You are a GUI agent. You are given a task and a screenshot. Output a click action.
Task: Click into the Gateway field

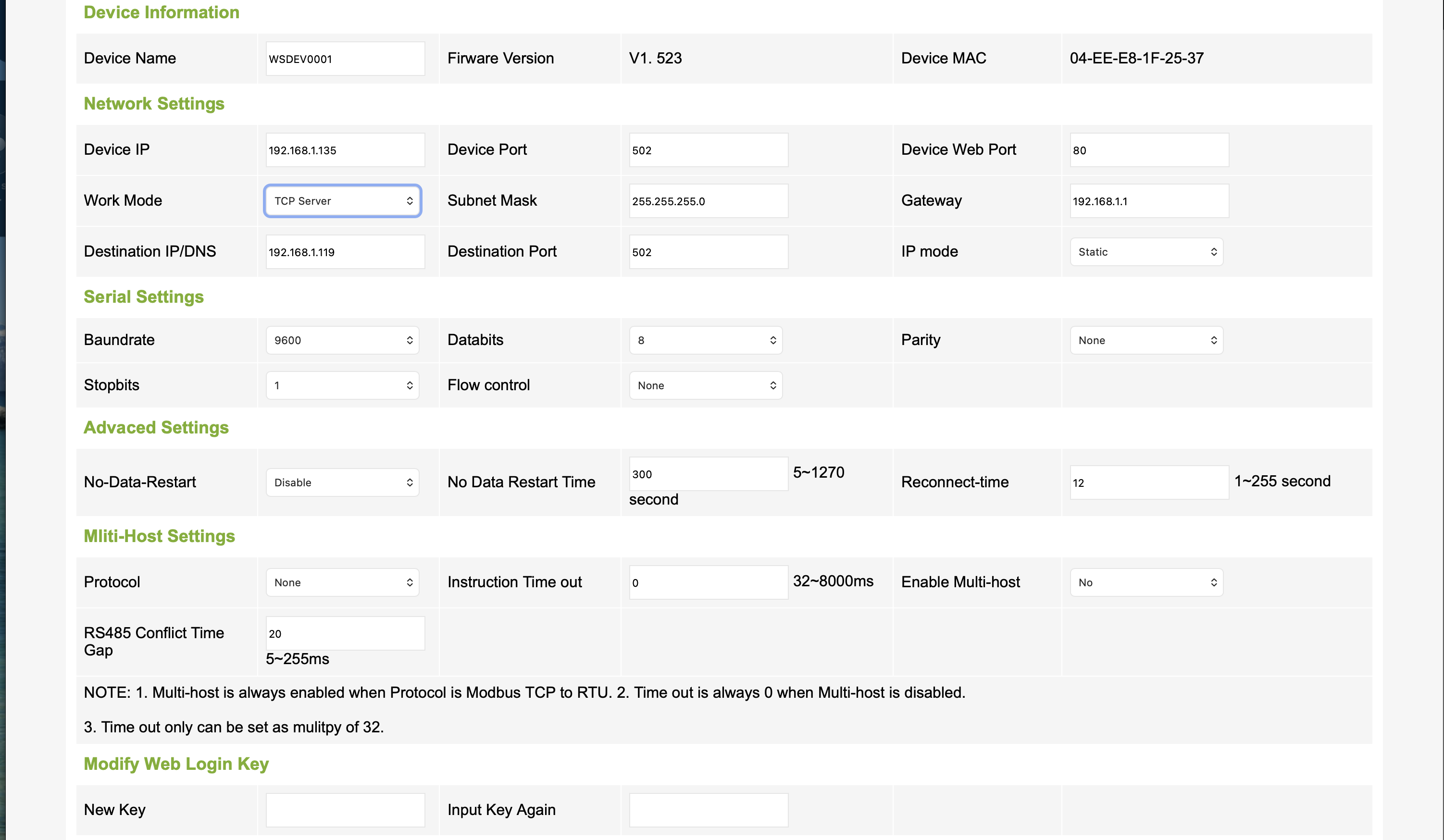(1149, 200)
